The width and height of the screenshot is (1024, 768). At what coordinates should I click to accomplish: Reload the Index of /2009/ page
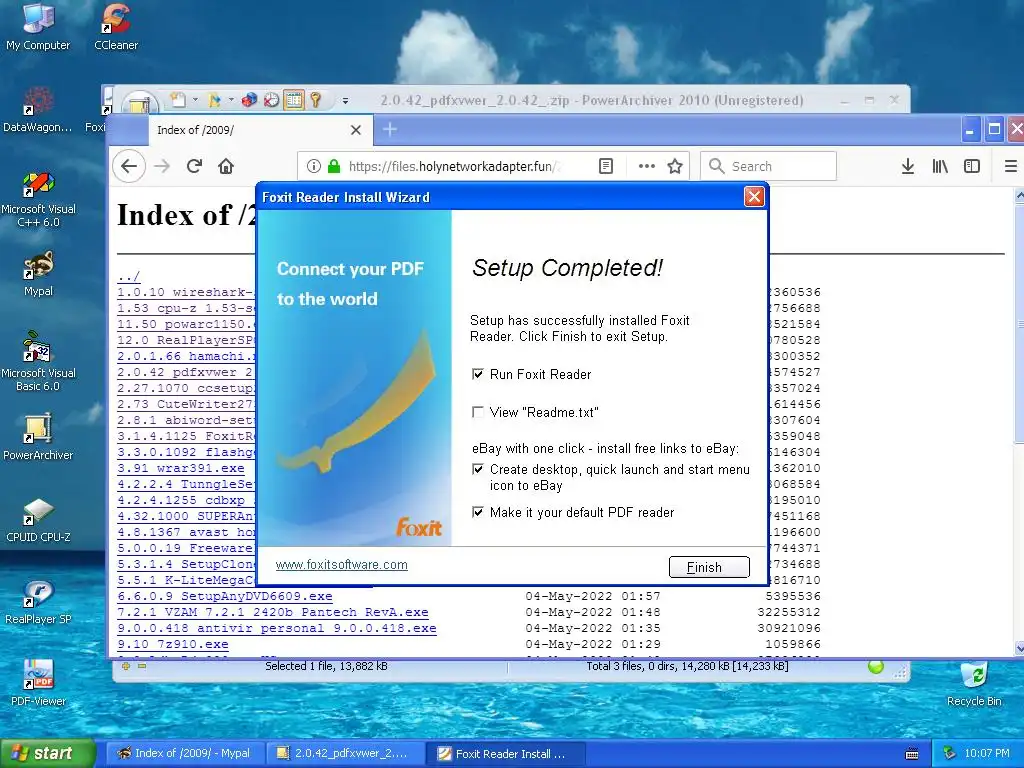(x=194, y=167)
